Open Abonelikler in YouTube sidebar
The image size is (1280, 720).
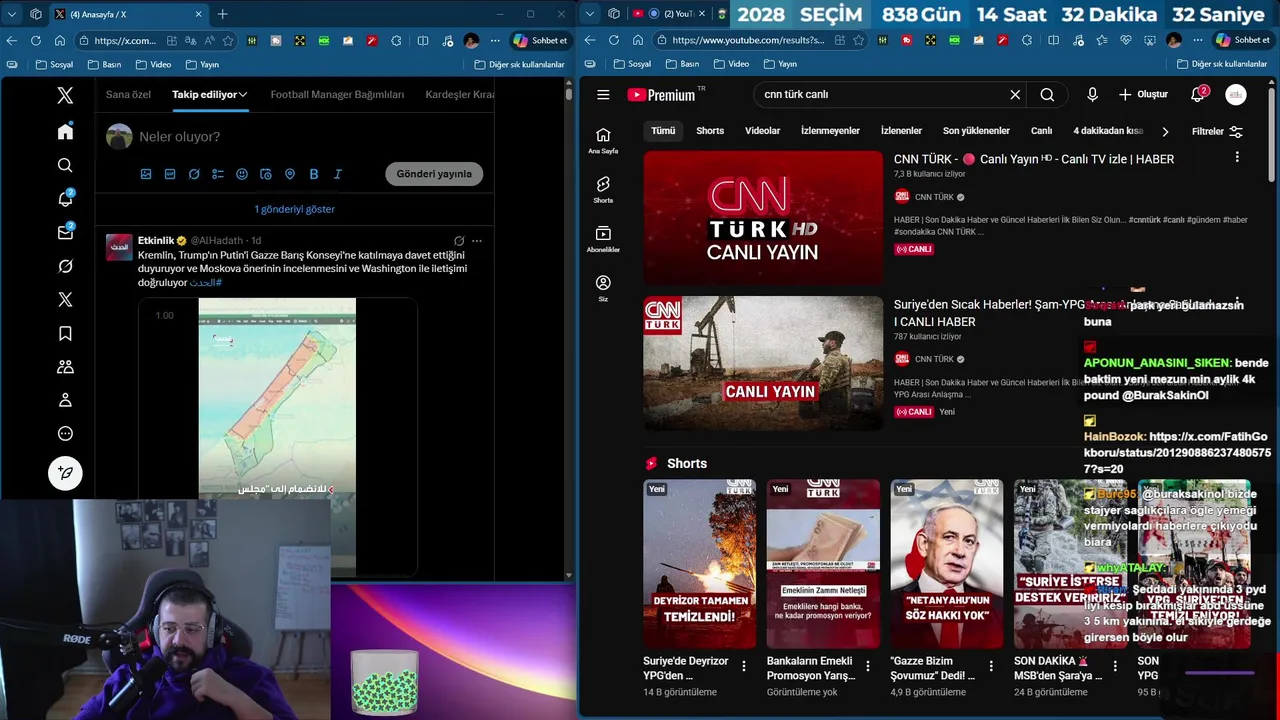(603, 239)
